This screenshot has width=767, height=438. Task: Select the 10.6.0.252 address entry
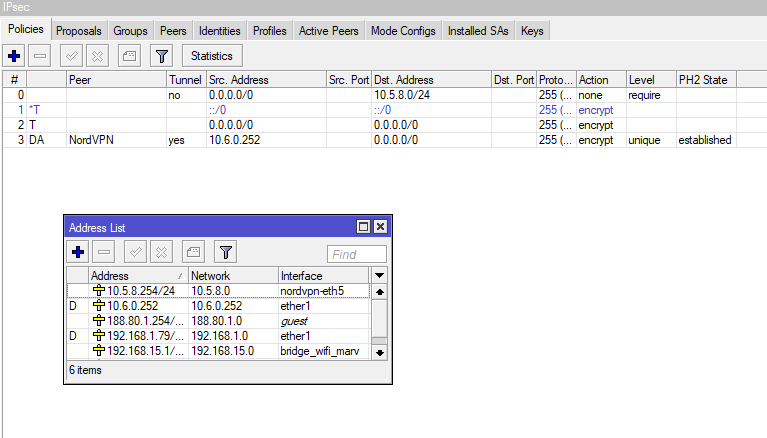[218, 306]
